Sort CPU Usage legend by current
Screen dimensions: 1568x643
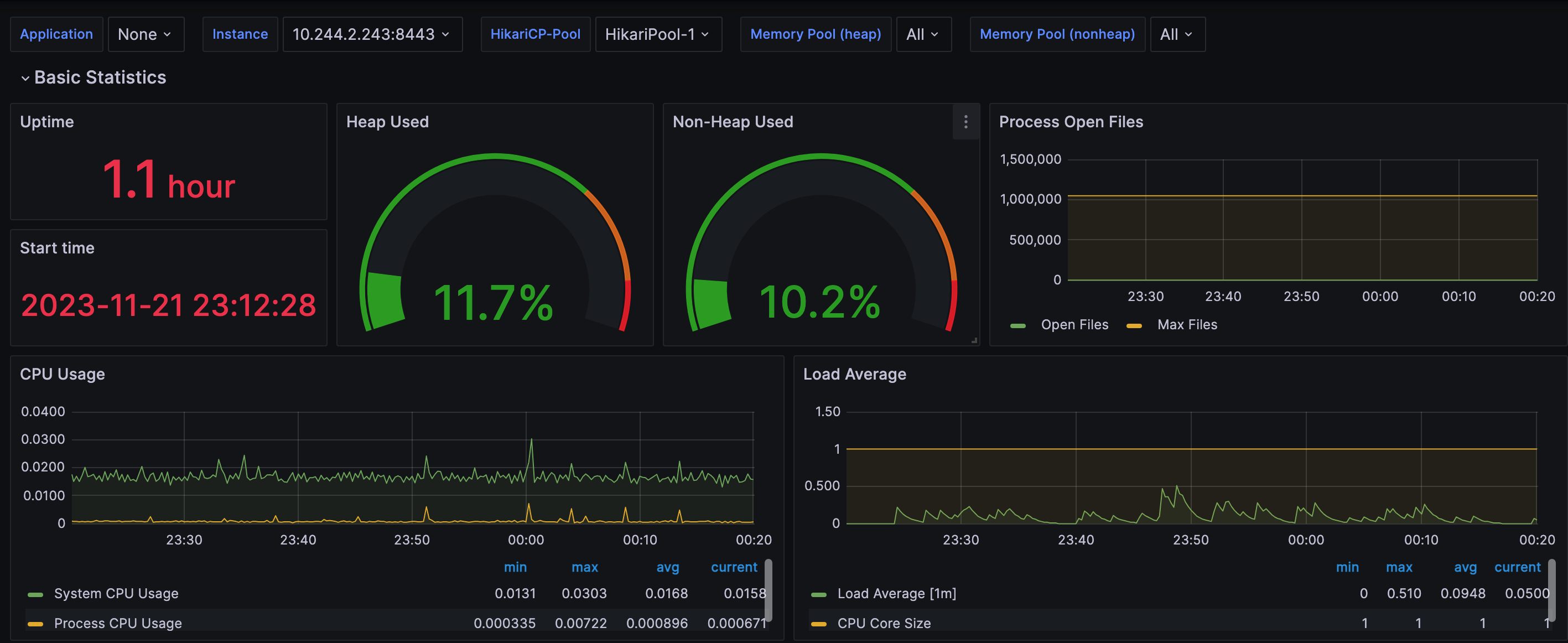tap(734, 568)
